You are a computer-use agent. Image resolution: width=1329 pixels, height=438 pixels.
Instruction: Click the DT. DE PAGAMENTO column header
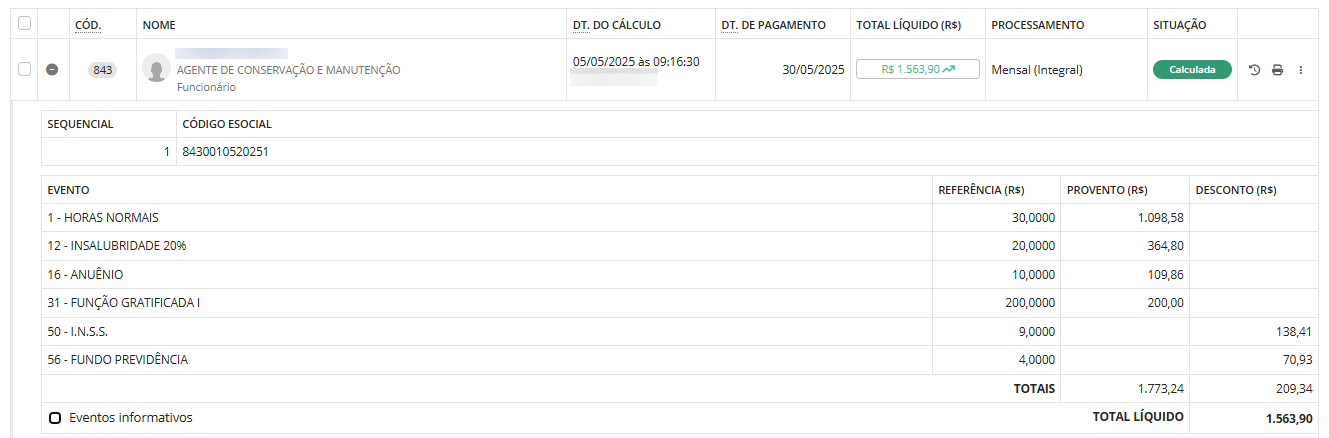(x=773, y=25)
